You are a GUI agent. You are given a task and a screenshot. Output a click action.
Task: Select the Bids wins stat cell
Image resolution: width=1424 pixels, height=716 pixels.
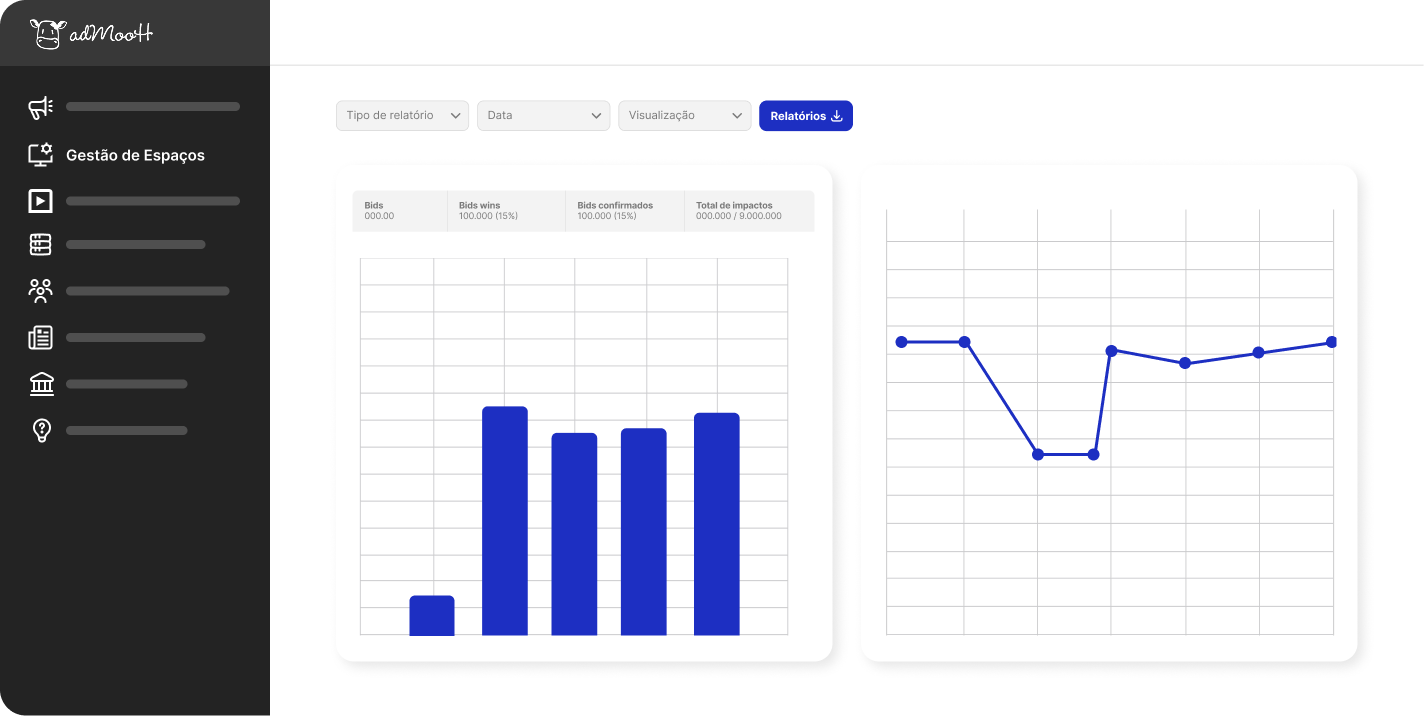click(x=505, y=211)
